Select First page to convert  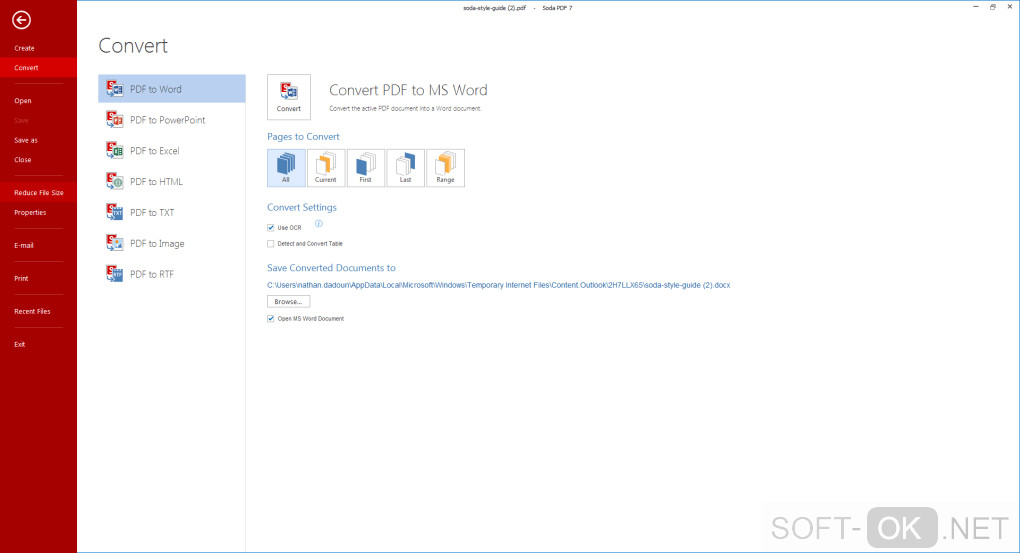coord(366,168)
